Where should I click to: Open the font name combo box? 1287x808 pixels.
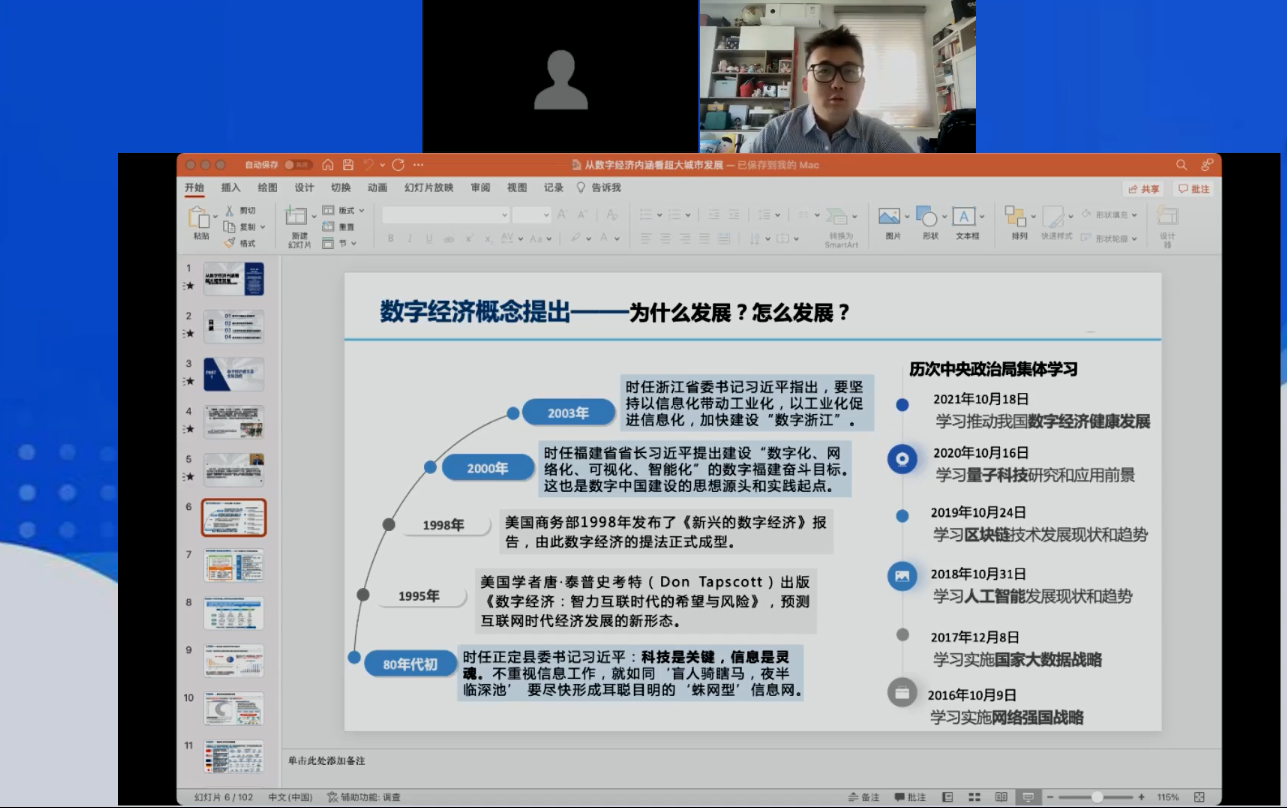coord(446,214)
